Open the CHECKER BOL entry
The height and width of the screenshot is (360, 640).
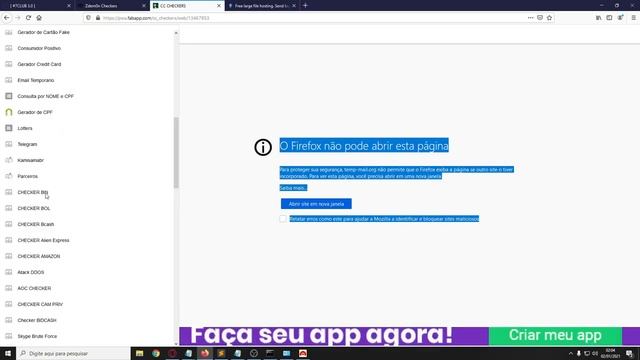34,208
